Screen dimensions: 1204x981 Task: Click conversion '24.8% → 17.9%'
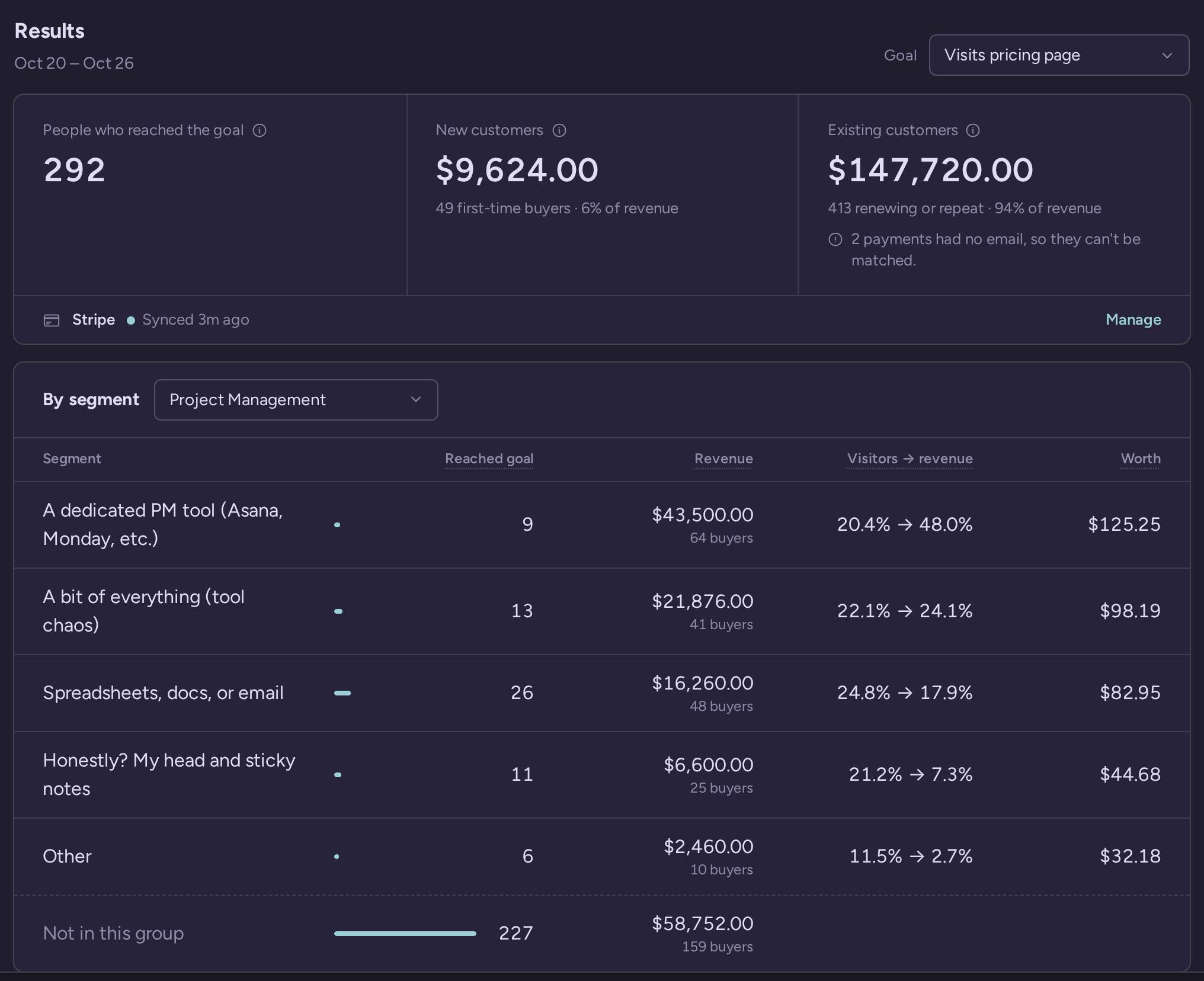(905, 693)
